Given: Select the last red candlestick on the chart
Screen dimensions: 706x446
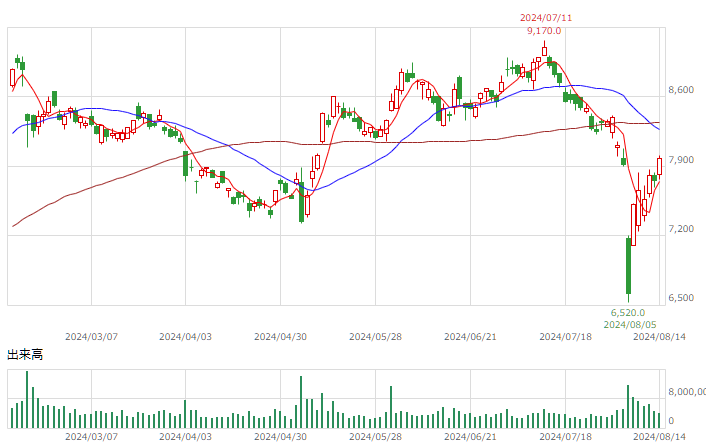Looking at the screenshot, I should coord(660,167).
